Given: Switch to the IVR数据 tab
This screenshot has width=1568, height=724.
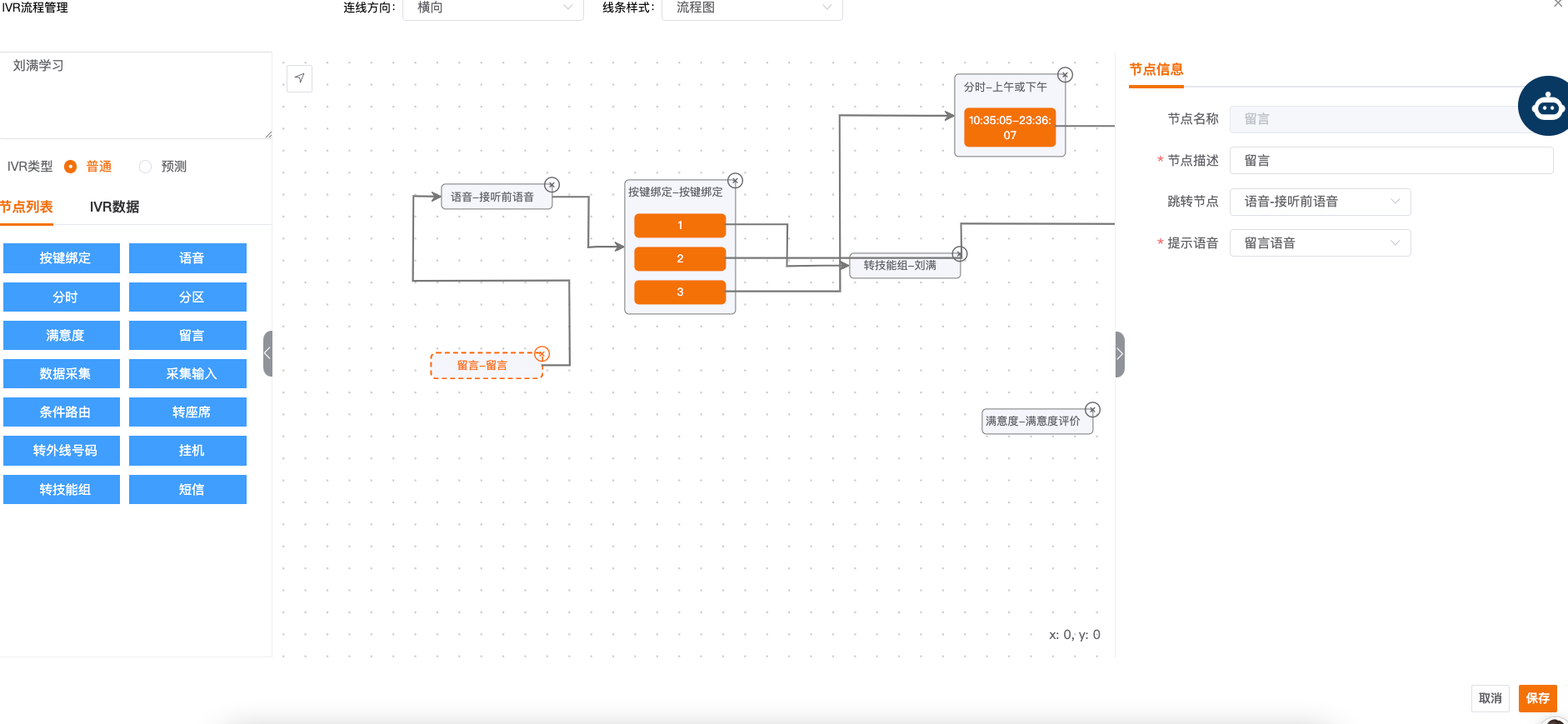Looking at the screenshot, I should pos(114,207).
